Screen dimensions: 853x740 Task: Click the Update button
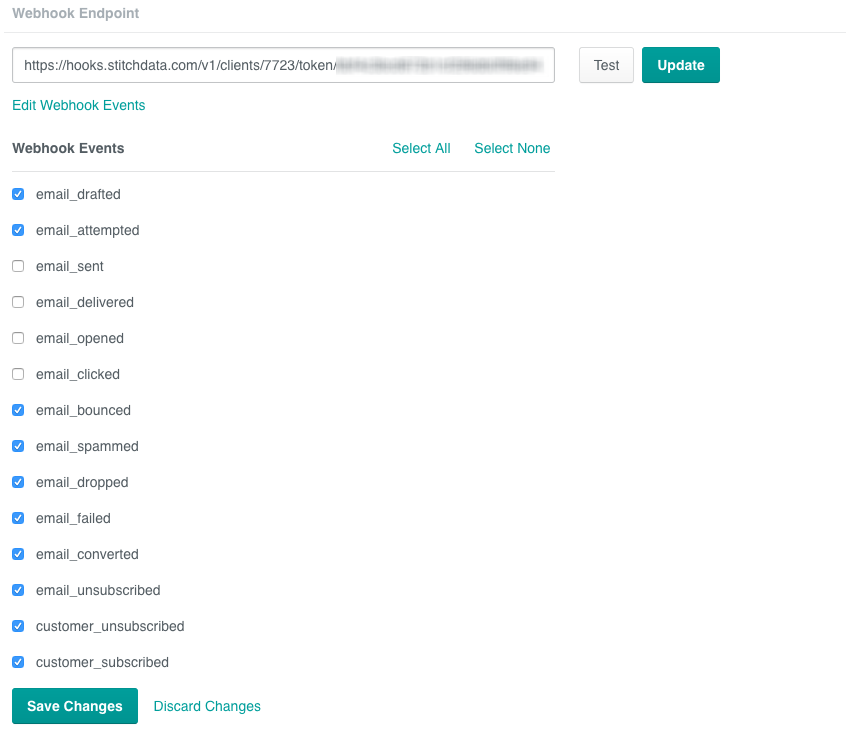click(x=680, y=65)
